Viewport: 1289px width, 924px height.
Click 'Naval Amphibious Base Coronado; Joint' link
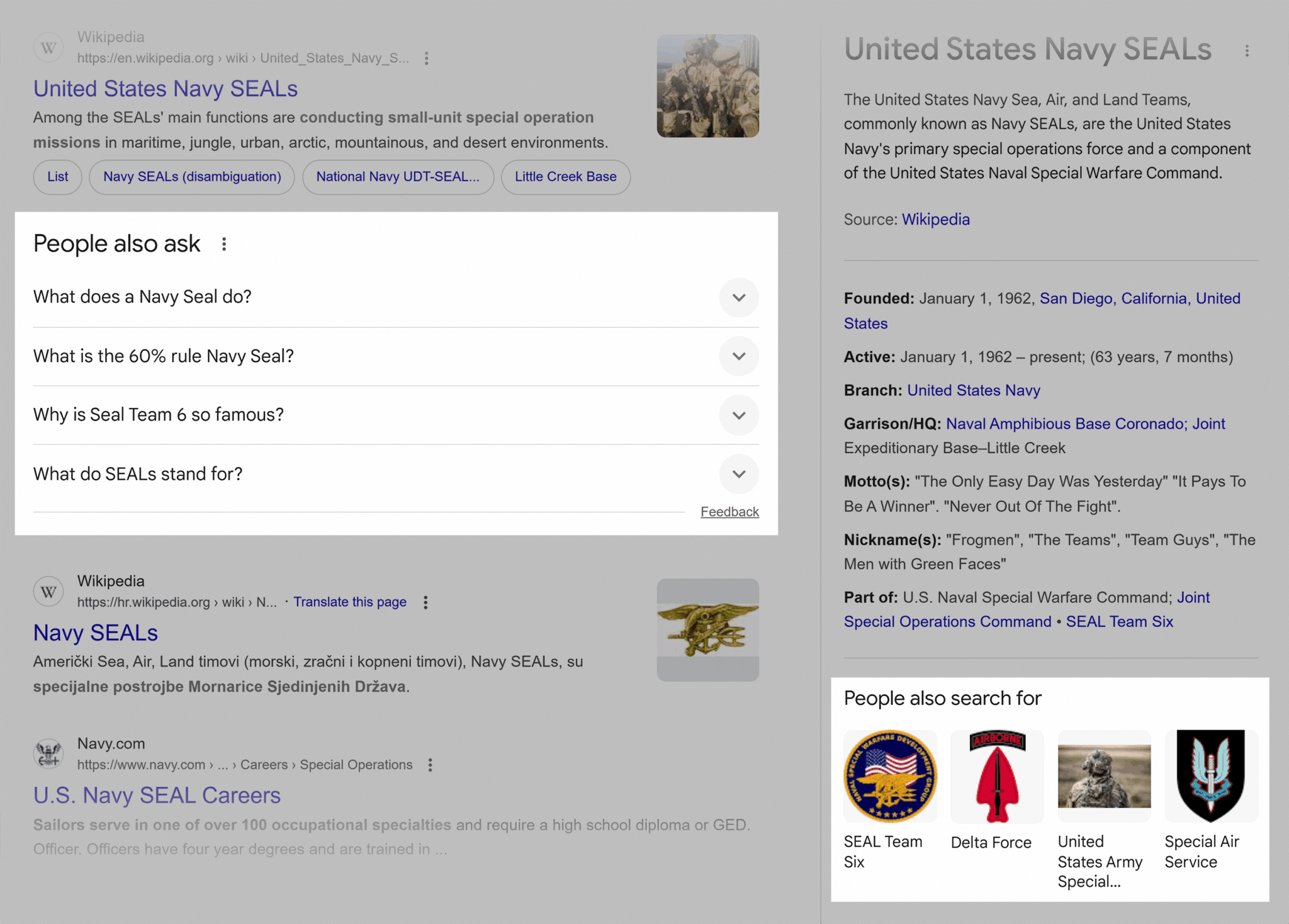pyautogui.click(x=1085, y=424)
